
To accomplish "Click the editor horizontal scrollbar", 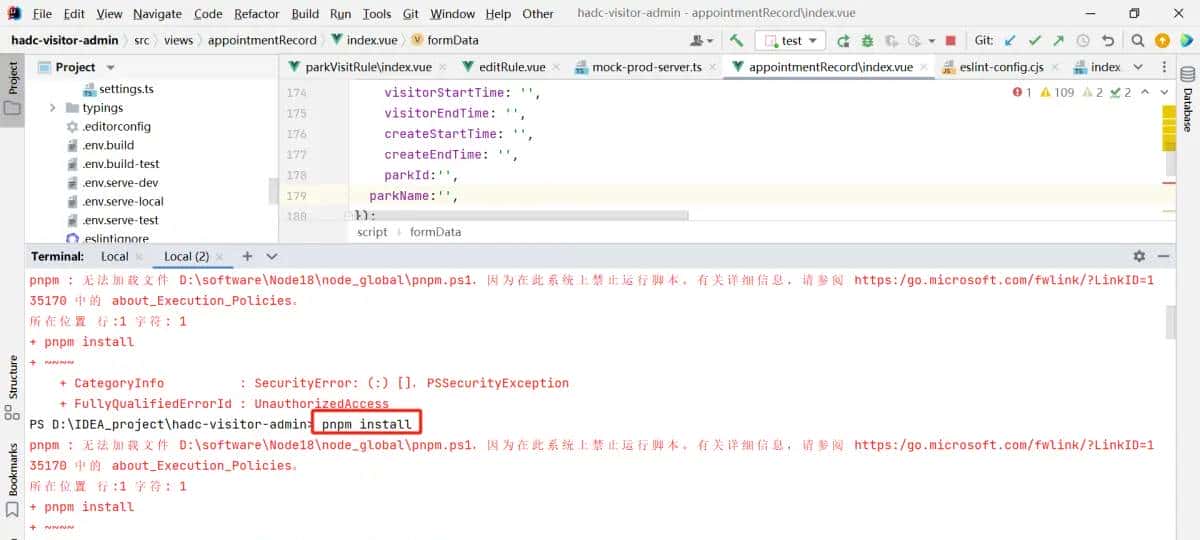I will [519, 215].
